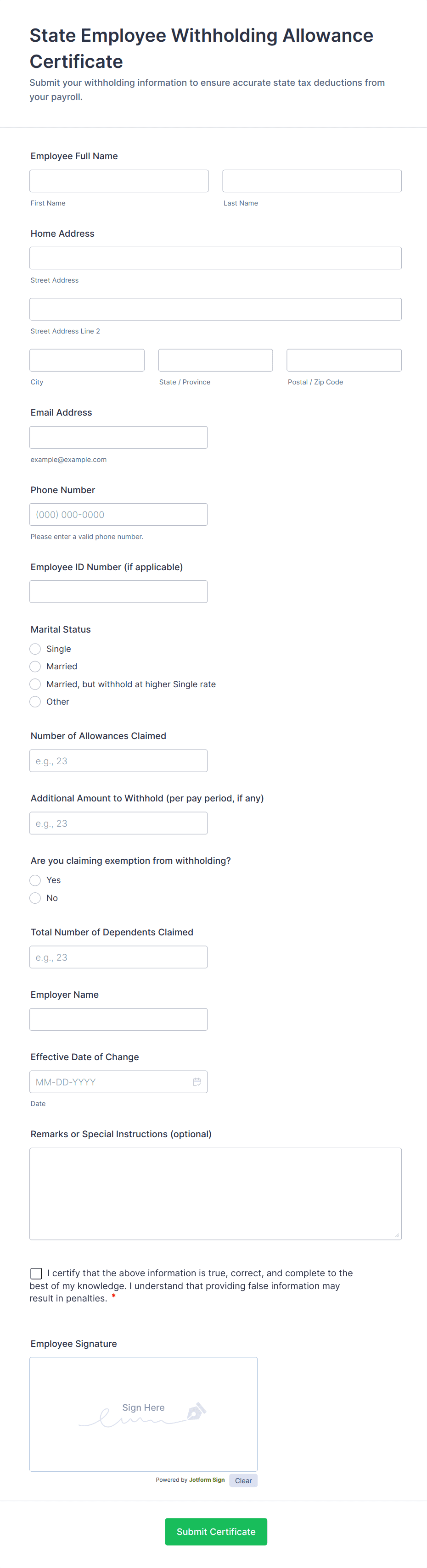This screenshot has height=1568, width=427.
Task: Select Married, but withhold at higher Single rate
Action: click(35, 684)
